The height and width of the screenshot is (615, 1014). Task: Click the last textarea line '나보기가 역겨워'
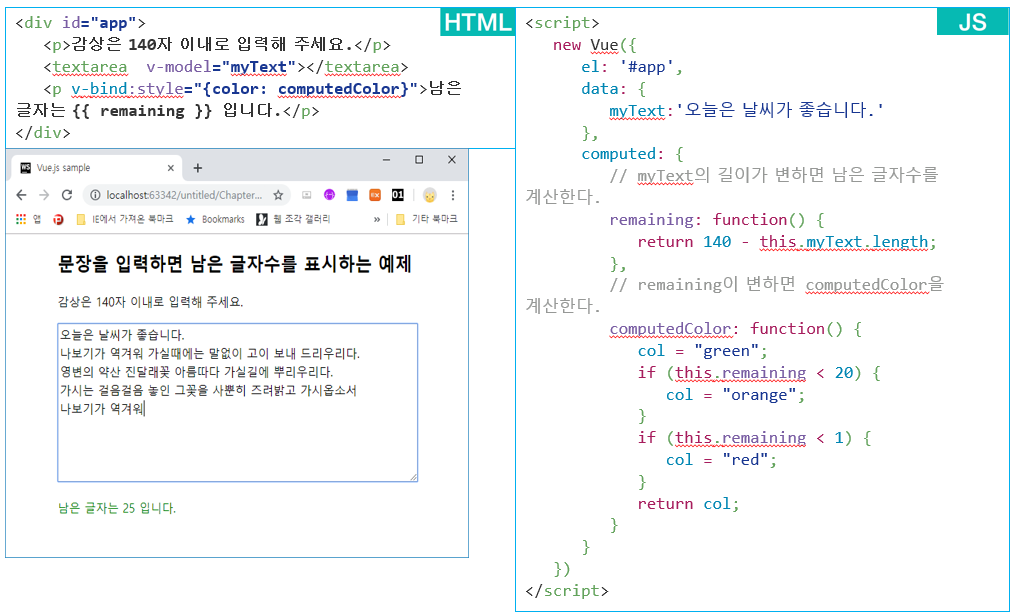coord(102,408)
